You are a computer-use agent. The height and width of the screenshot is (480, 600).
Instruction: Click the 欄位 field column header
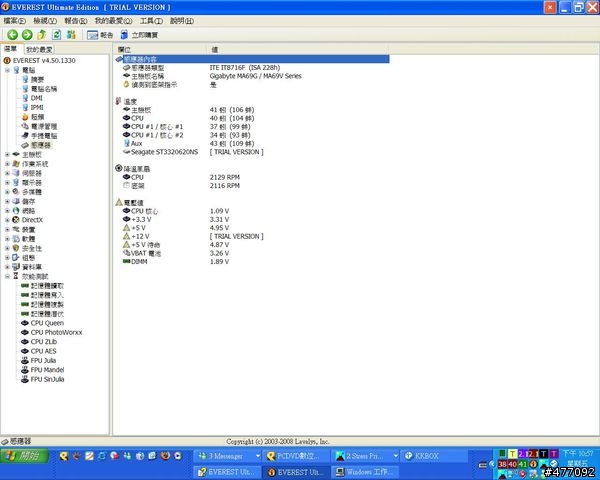point(161,50)
